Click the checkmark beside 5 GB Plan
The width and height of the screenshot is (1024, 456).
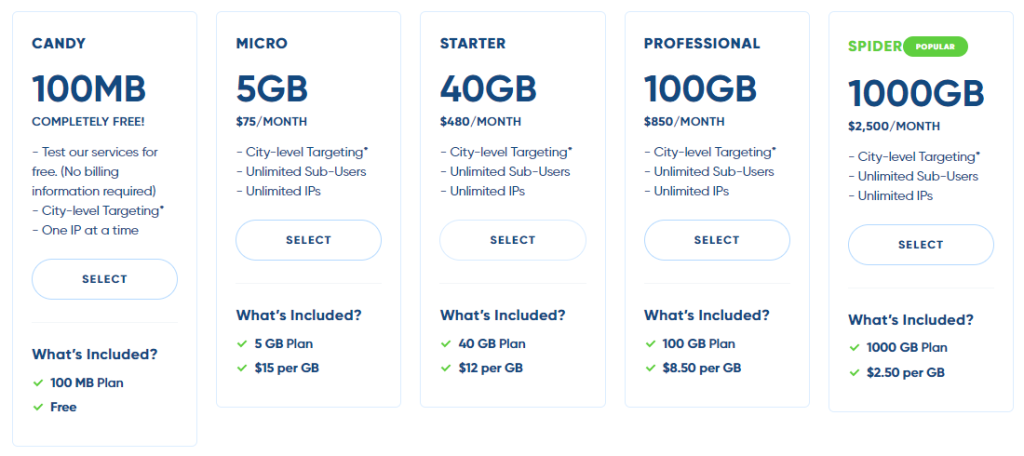[242, 344]
